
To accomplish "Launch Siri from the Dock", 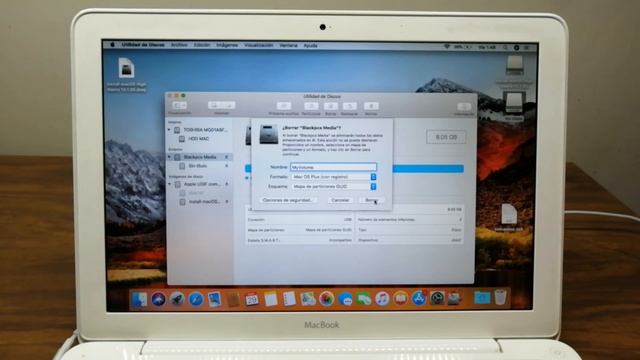I will click(158, 300).
